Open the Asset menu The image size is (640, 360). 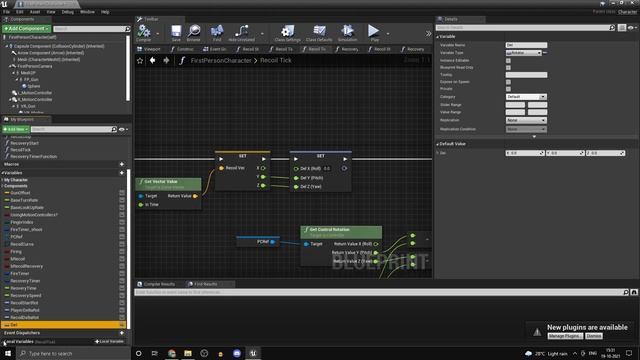35,12
